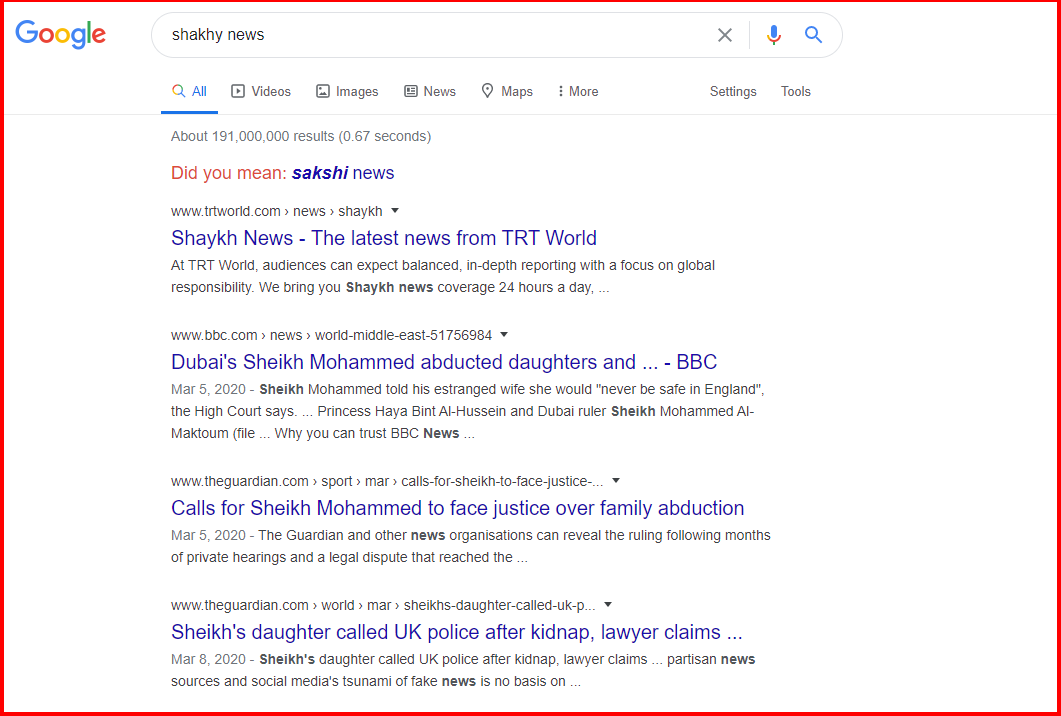Open the Maps tab

pos(507,91)
